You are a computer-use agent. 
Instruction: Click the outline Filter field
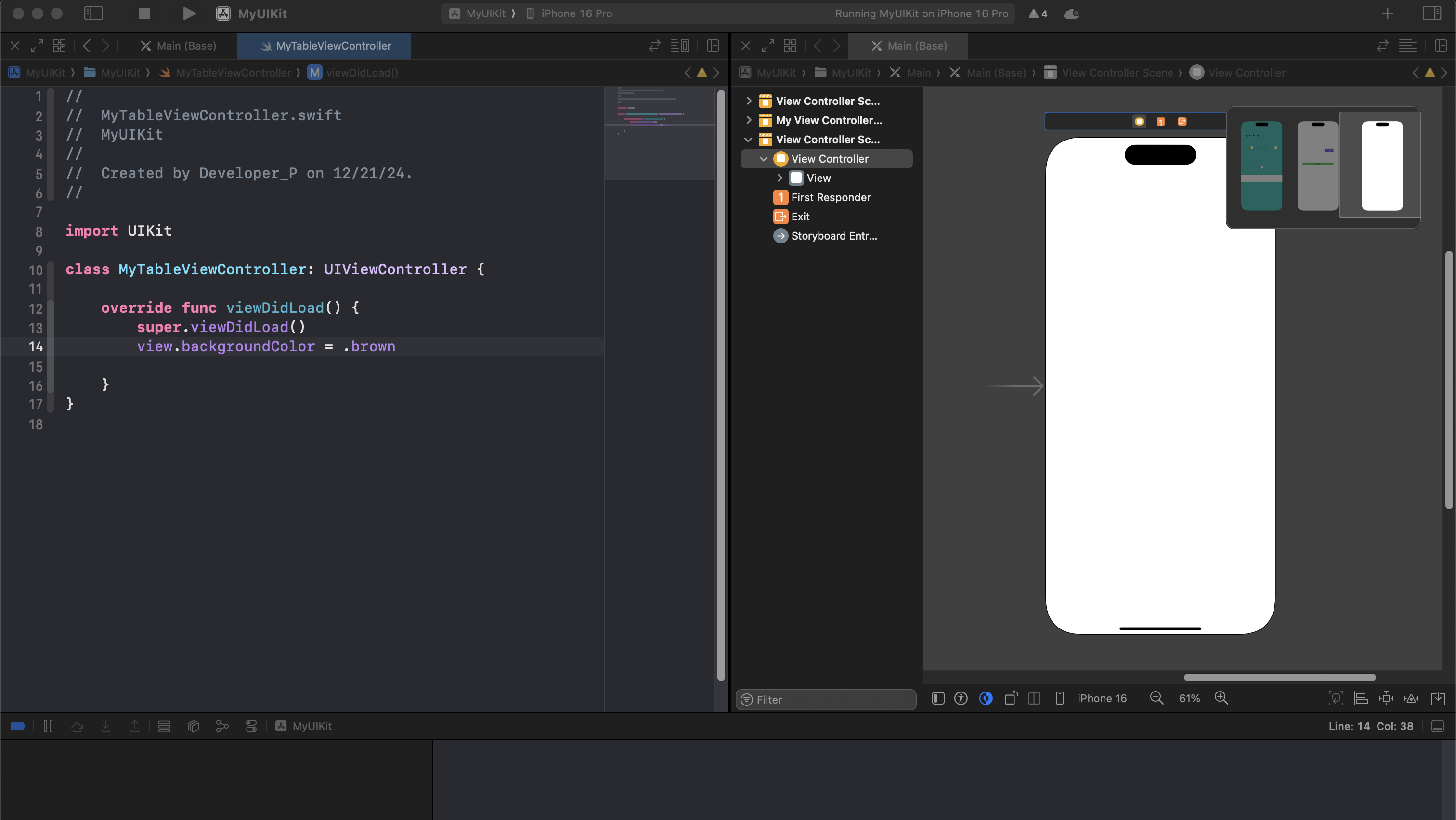[826, 700]
